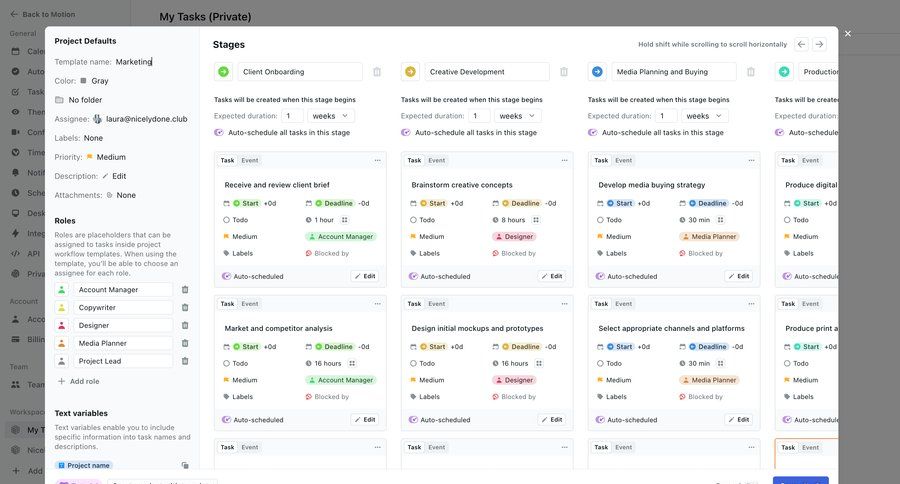Toggle auto-schedule for Creative Development stage
Screen dimensions: 900x484
(406, 133)
